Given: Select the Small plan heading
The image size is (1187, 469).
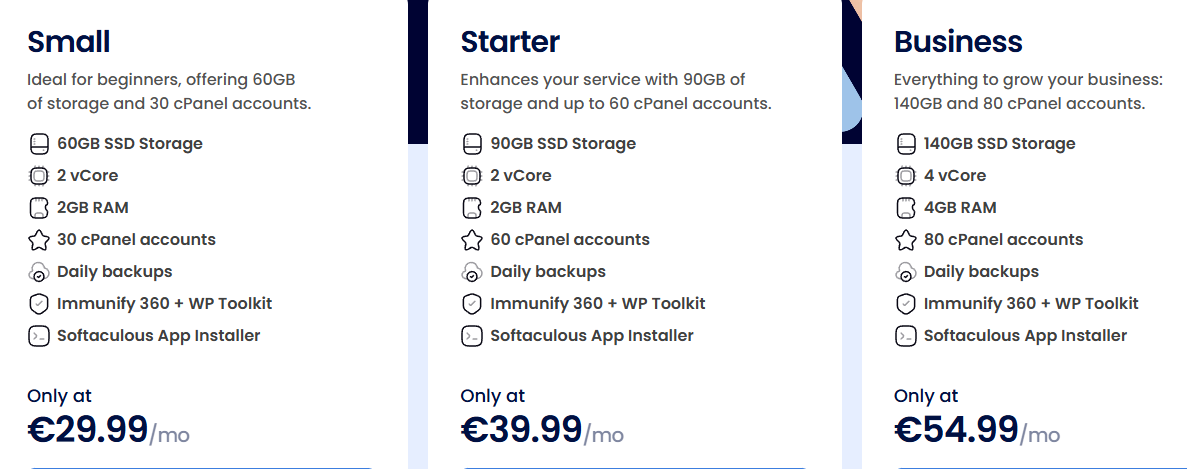Looking at the screenshot, I should [x=69, y=42].
